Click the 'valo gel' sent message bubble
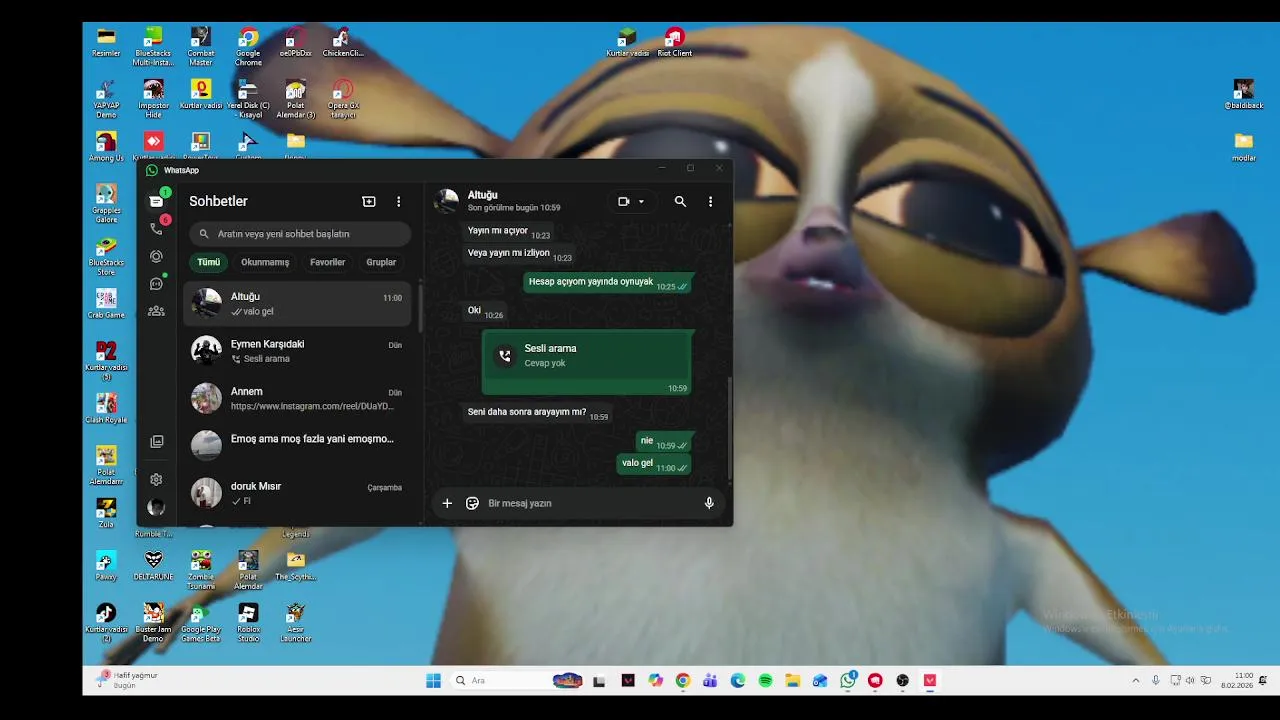Viewport: 1280px width, 720px height. [655, 464]
